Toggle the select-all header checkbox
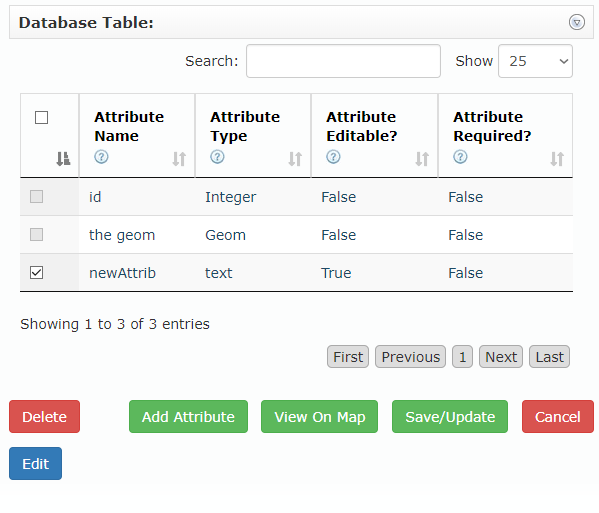The image size is (599, 513). click(x=41, y=117)
